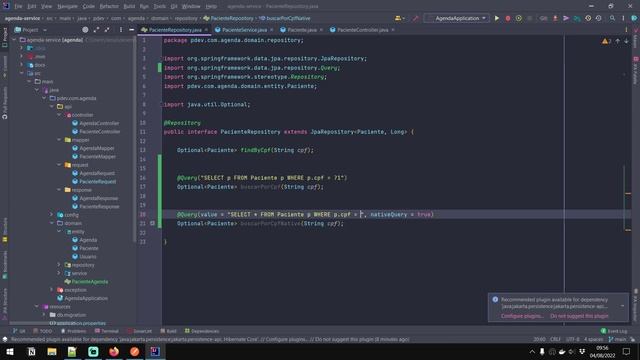The width and height of the screenshot is (640, 360).
Task: Open the Dependencies tool window
Action: pyautogui.click(x=202, y=331)
